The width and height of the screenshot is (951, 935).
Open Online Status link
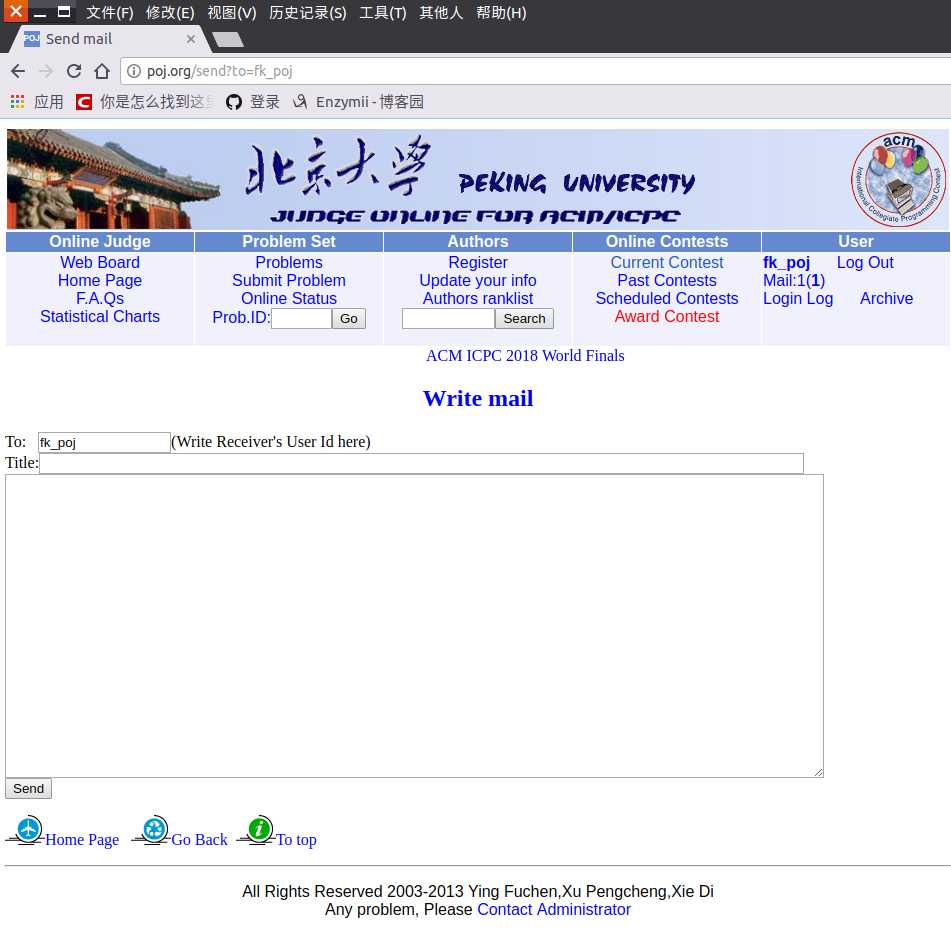click(289, 298)
